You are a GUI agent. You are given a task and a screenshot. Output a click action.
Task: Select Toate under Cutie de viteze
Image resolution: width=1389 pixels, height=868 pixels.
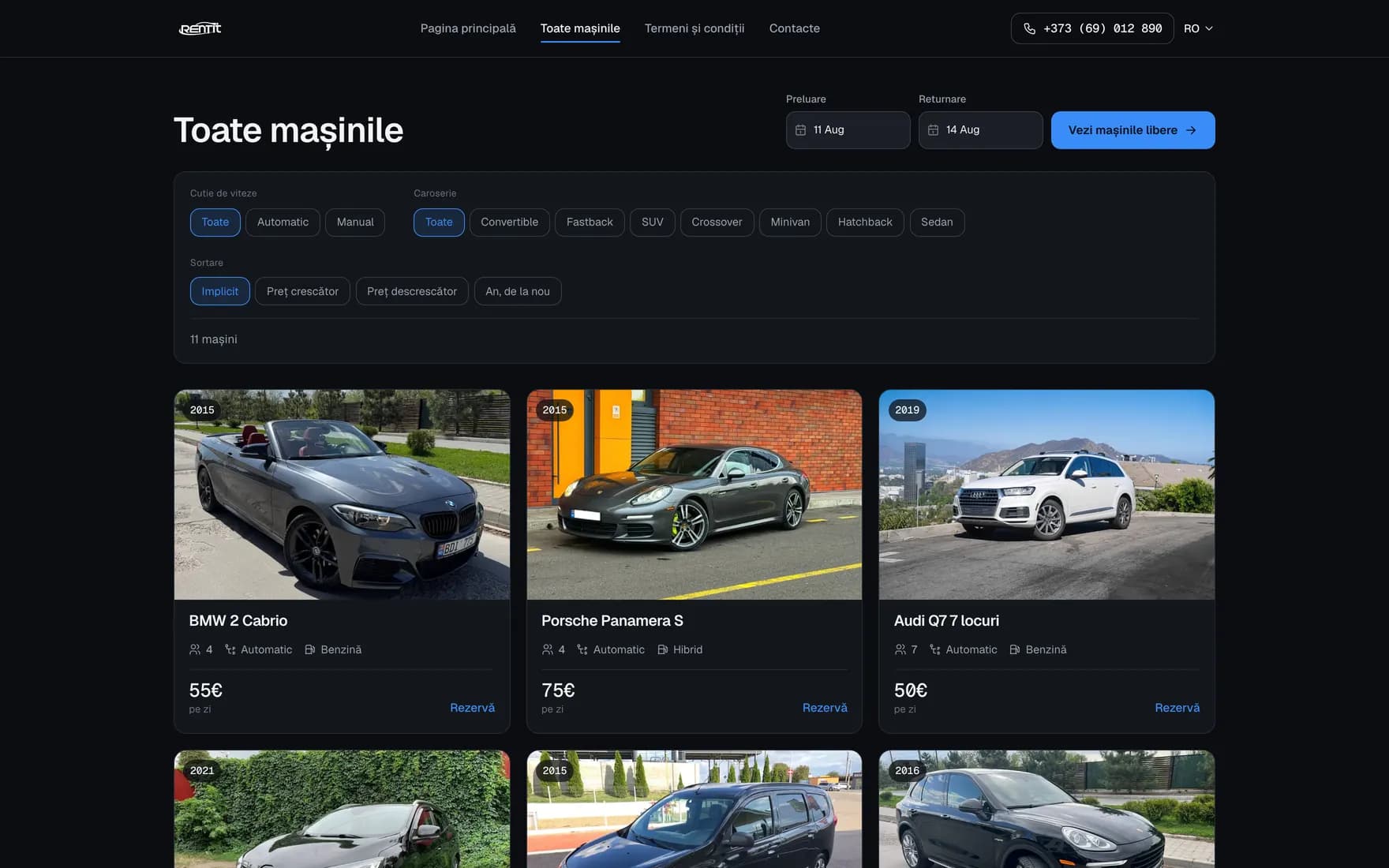pos(215,223)
